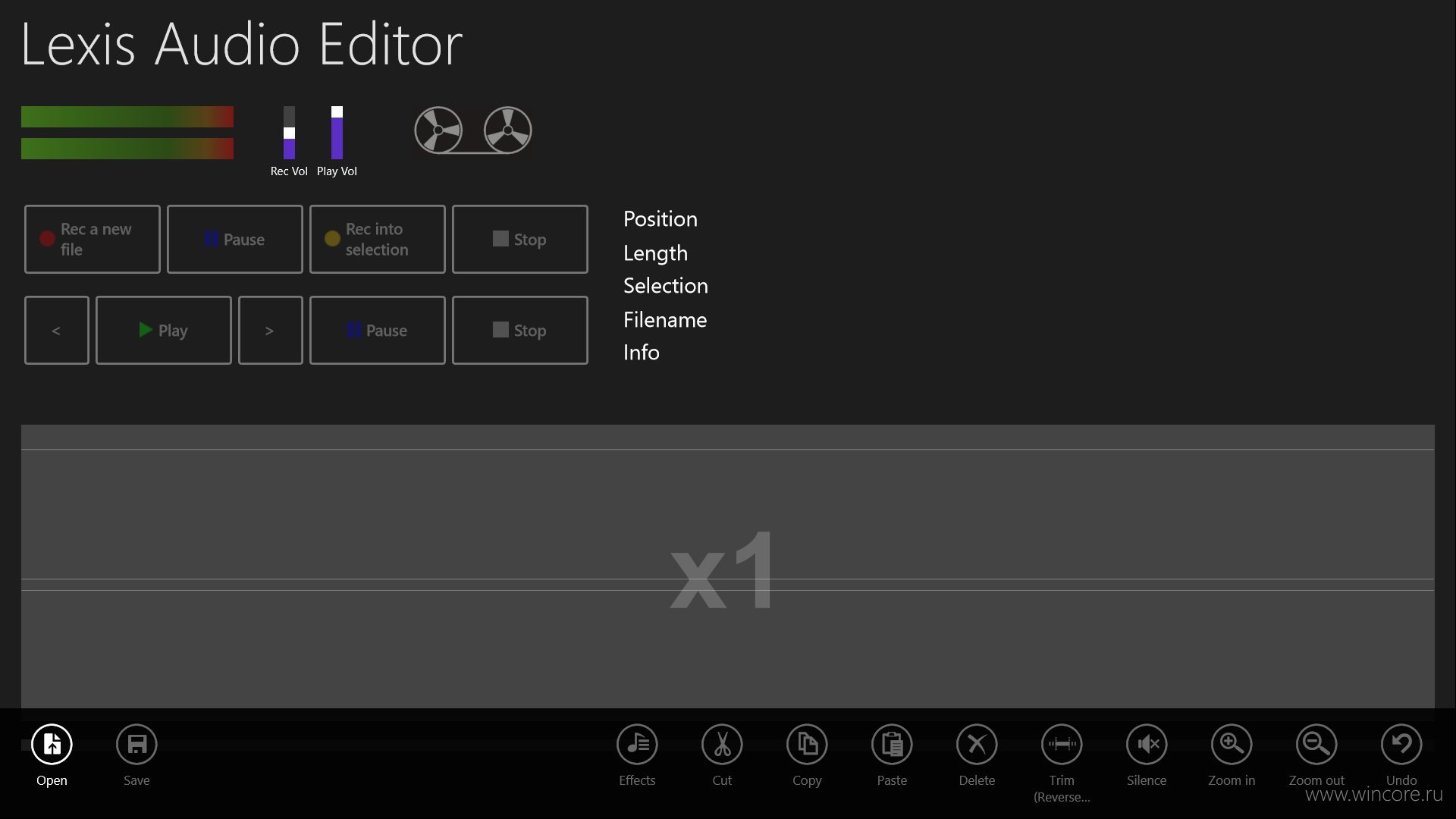Click Rec into selection button
This screenshot has width=1456, height=819.
tap(378, 239)
